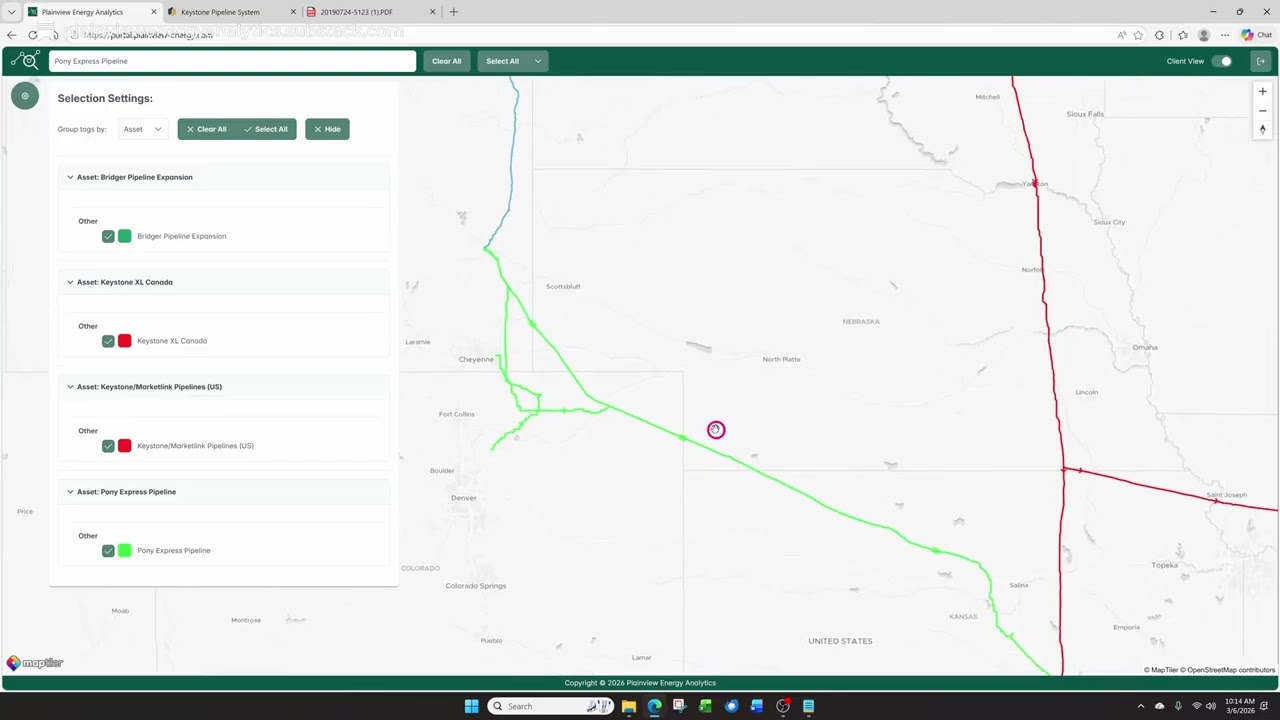Uncheck Keystone/Marketlink Pipelines (US) checkbox

(x=108, y=446)
